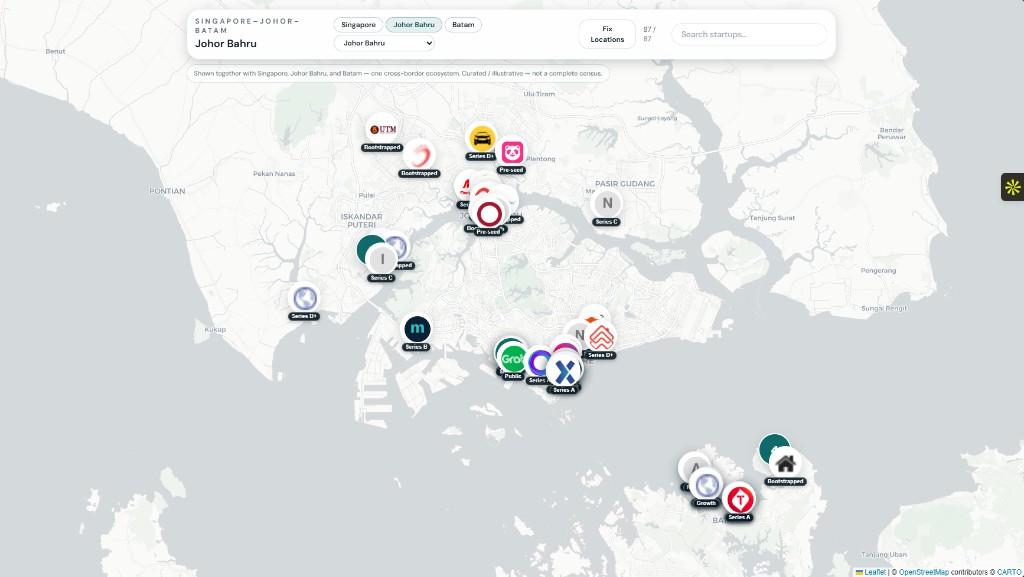Image resolution: width=1024 pixels, height=577 pixels.
Task: Switch to the Batam tab
Action: (x=463, y=25)
